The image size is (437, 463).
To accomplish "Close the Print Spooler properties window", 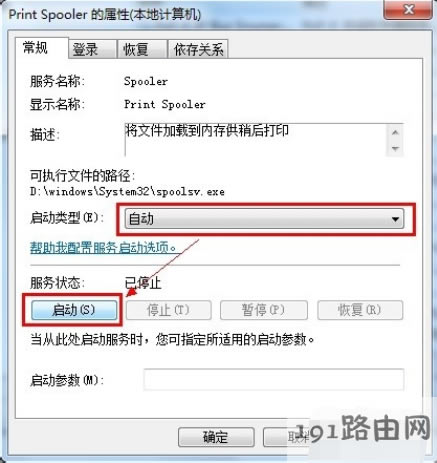I will (x=409, y=10).
